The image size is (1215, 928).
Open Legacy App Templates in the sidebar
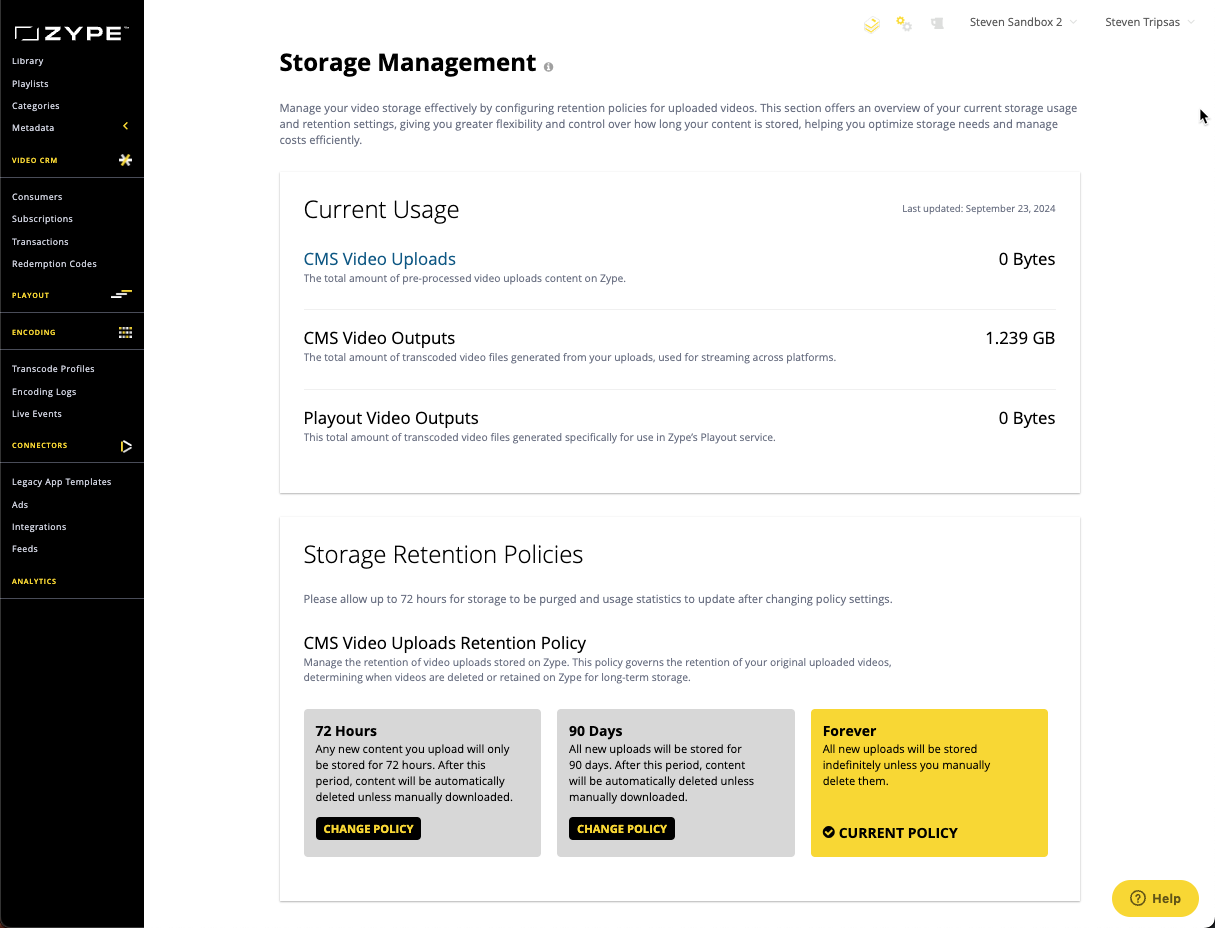tap(62, 482)
